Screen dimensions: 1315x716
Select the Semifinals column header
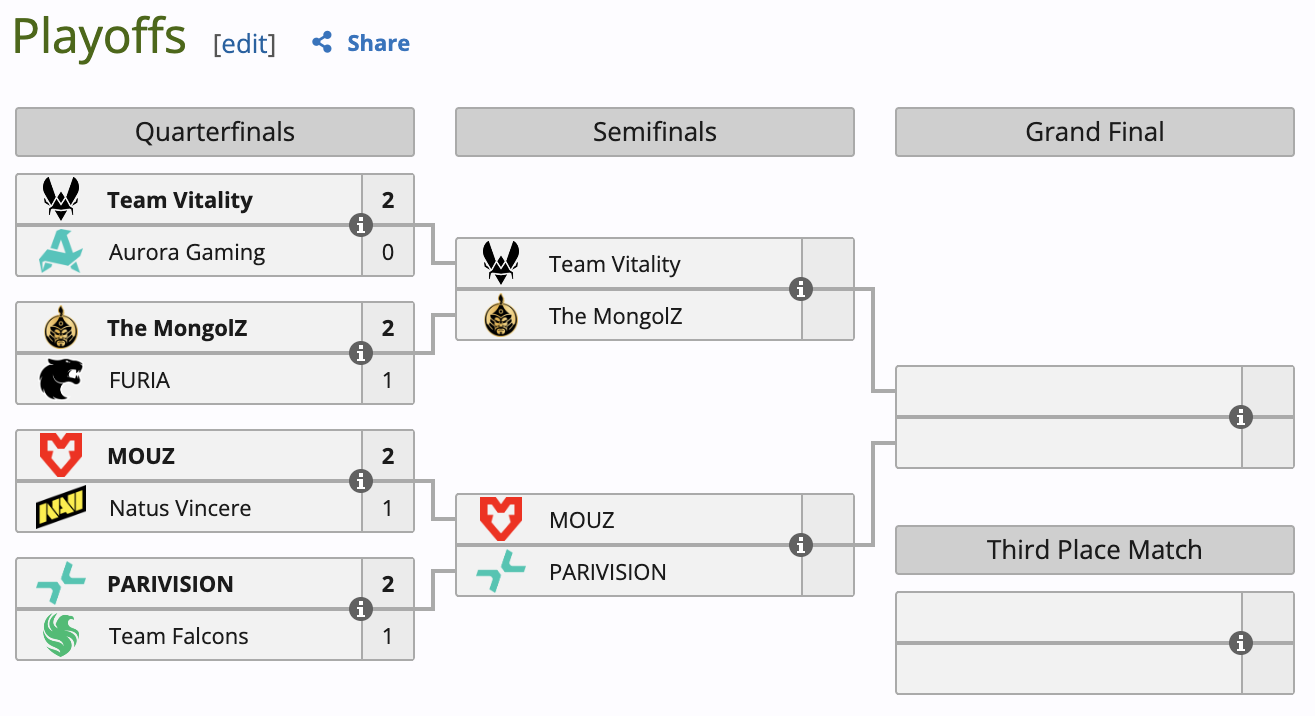(655, 132)
